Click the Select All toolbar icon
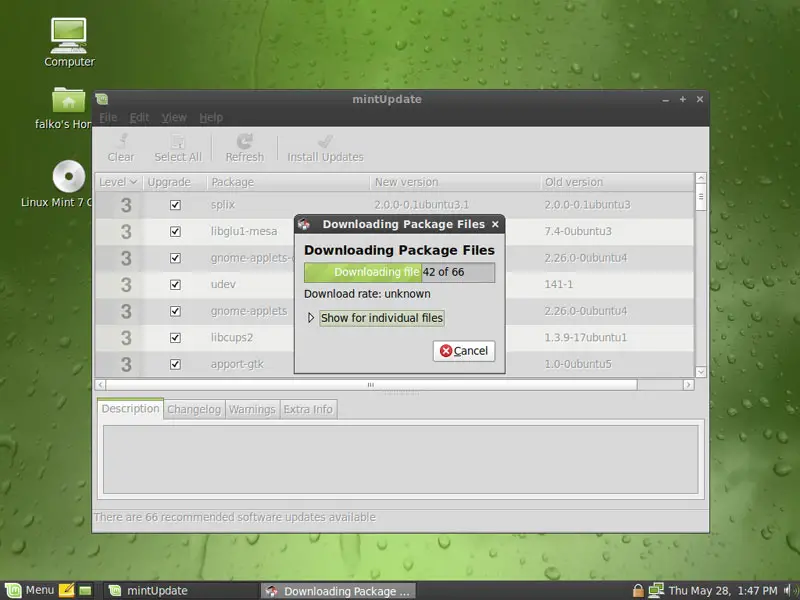The height and width of the screenshot is (600, 800). 178,141
